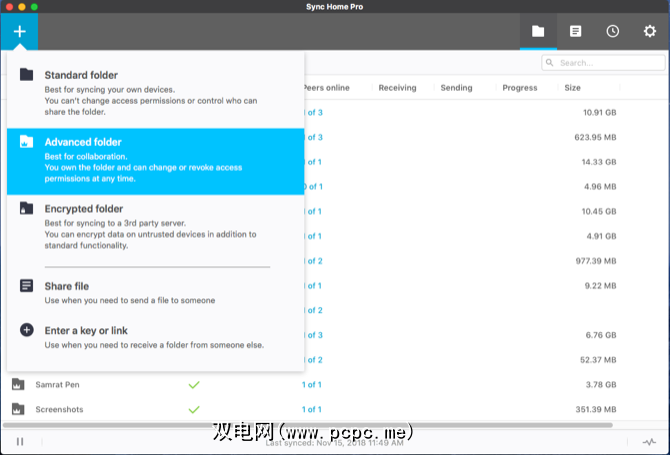
Task: Open the clock schedule icon
Action: click(x=612, y=31)
